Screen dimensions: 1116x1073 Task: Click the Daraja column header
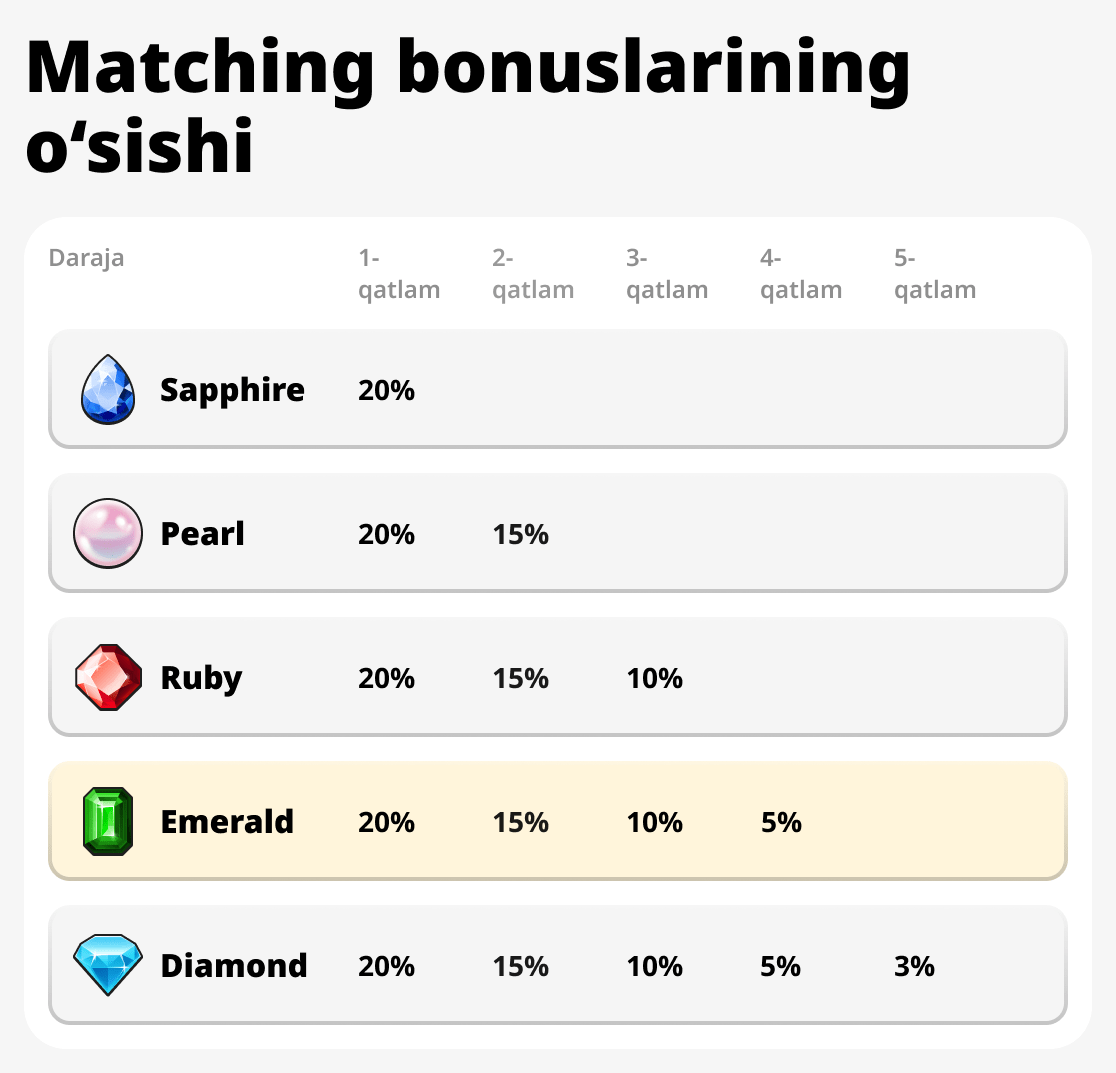click(86, 259)
